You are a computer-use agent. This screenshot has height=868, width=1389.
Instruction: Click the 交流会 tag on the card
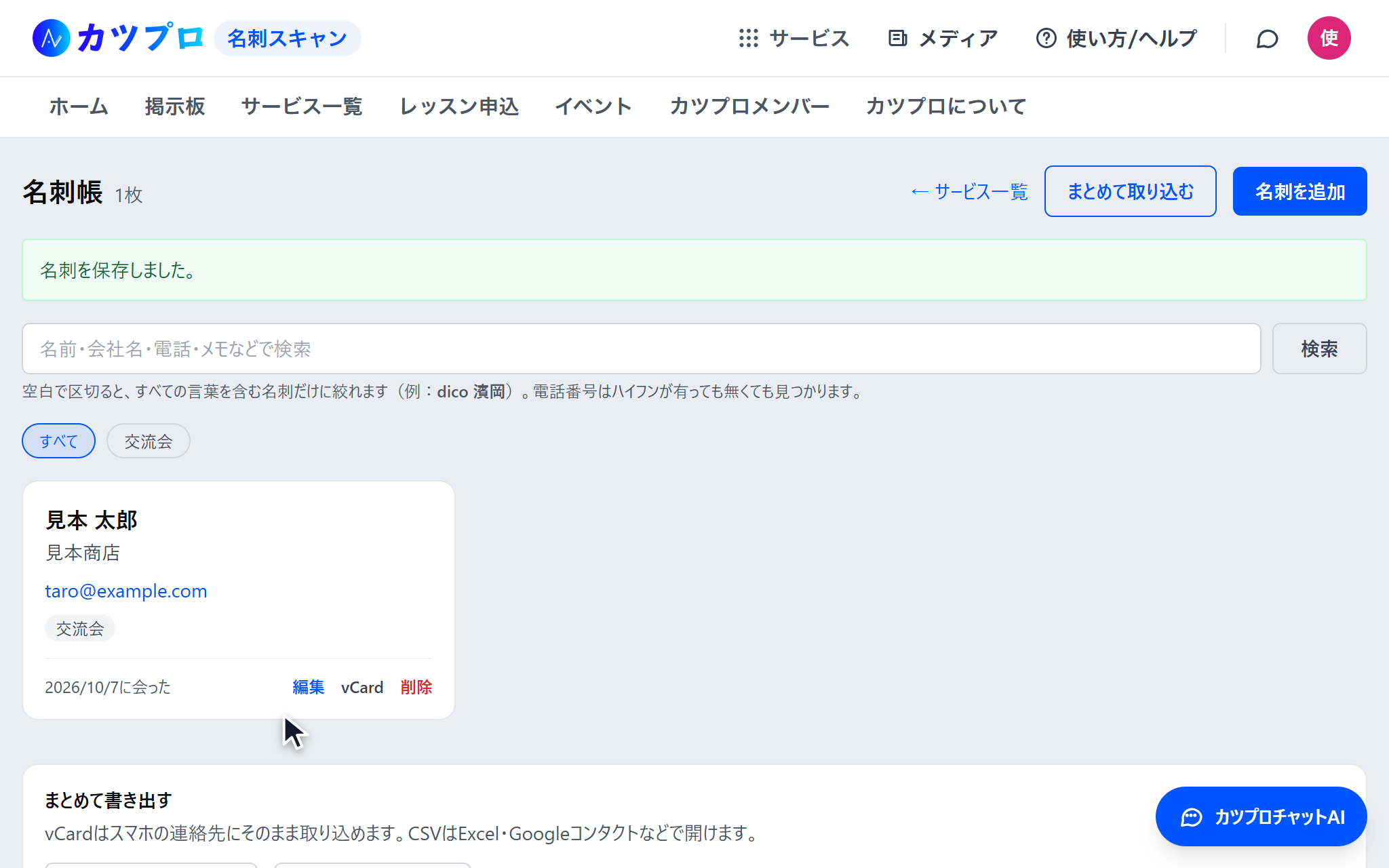(80, 629)
